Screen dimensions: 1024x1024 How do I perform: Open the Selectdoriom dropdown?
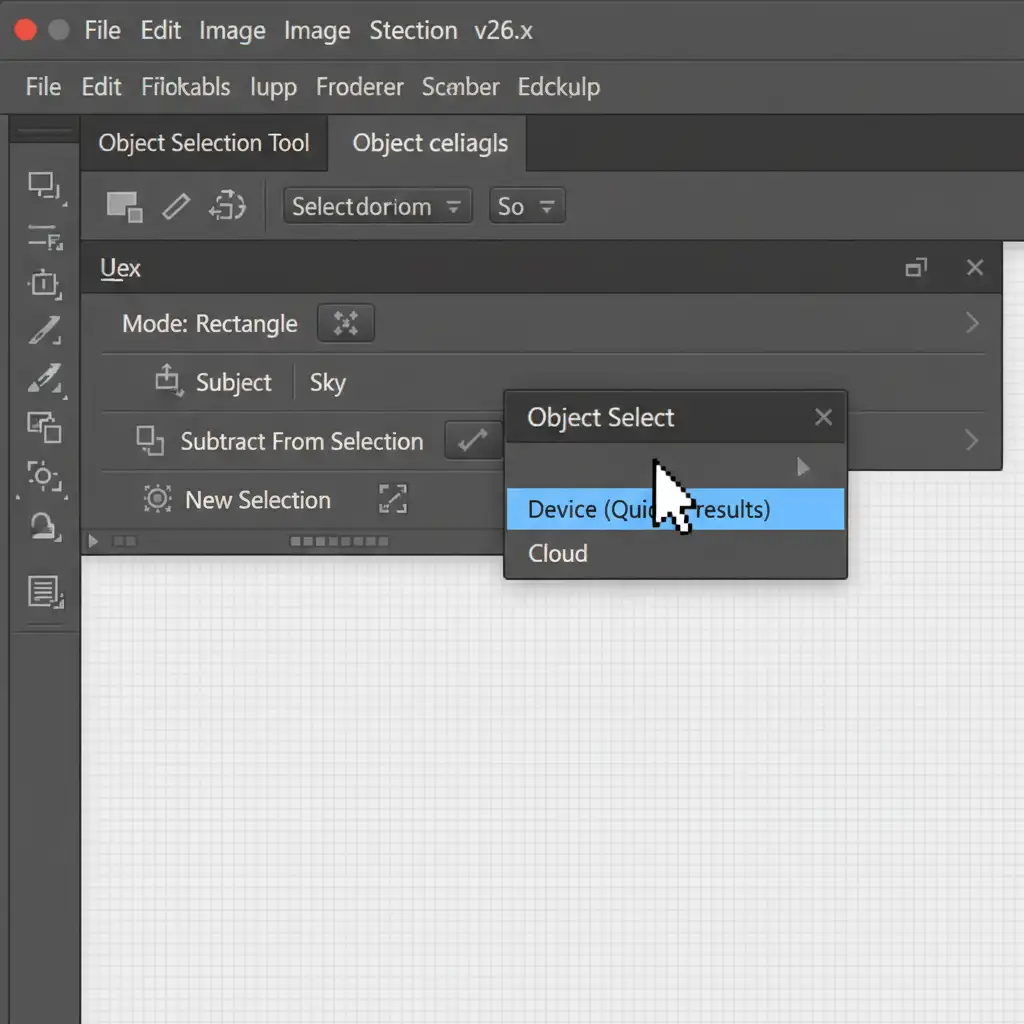coord(377,207)
